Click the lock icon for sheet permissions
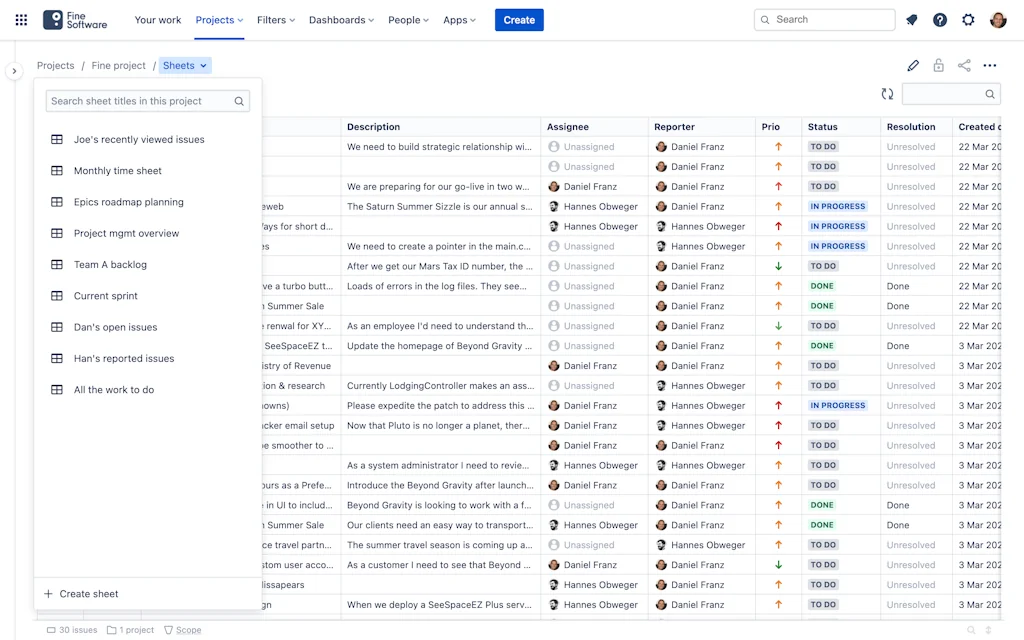 938,66
